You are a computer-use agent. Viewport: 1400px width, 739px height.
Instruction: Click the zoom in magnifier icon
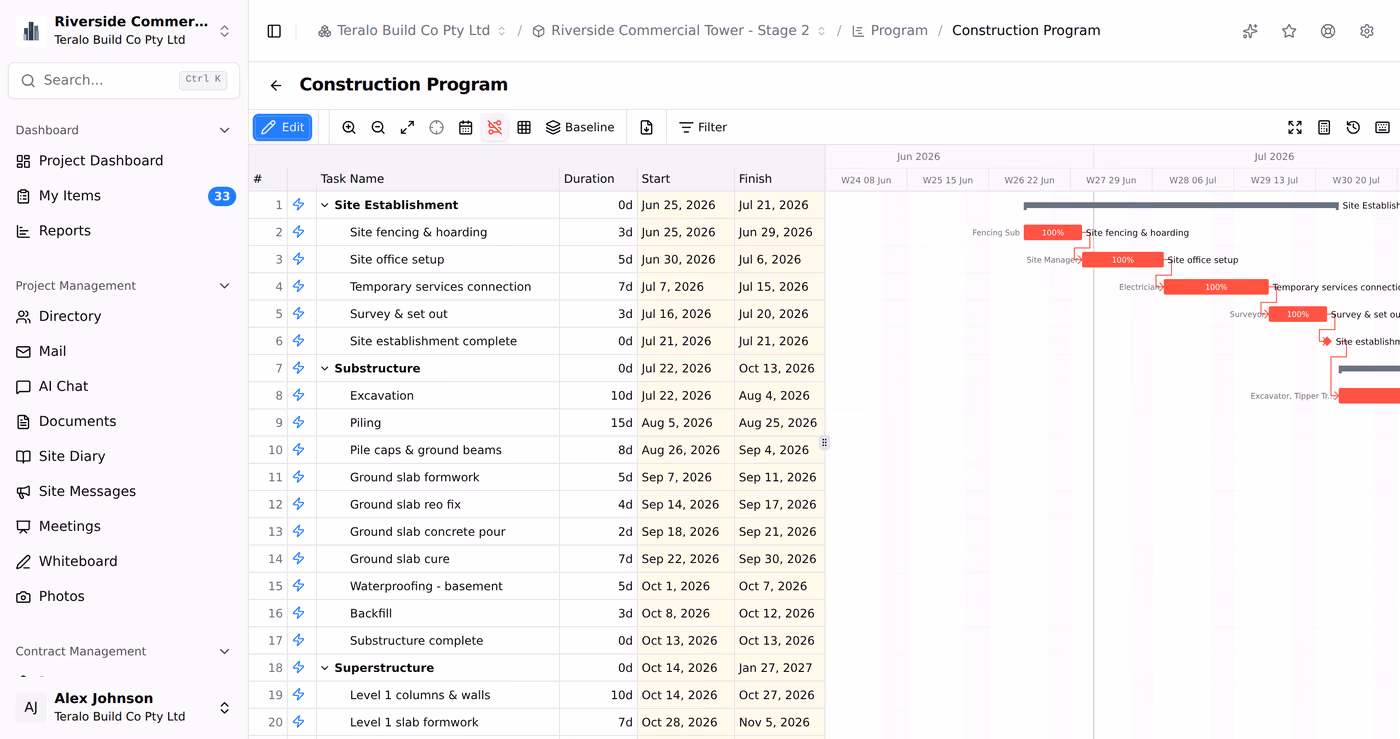coord(349,127)
